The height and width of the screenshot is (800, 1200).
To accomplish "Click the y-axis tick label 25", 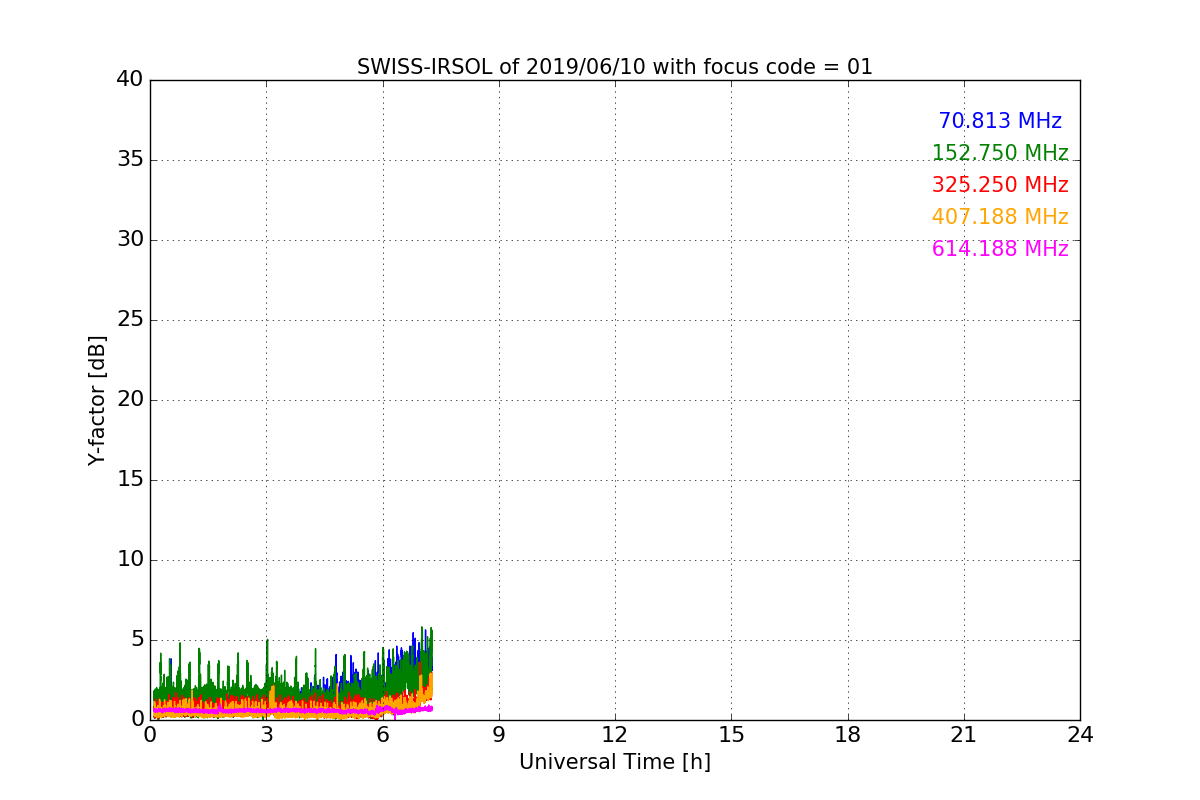I will (130, 320).
